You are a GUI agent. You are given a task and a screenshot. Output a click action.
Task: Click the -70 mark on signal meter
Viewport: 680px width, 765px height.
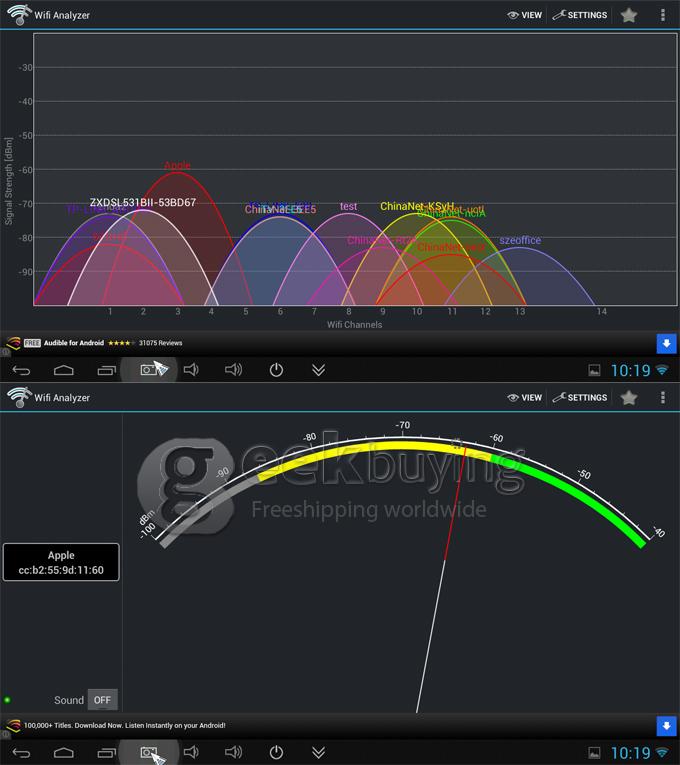(x=402, y=425)
